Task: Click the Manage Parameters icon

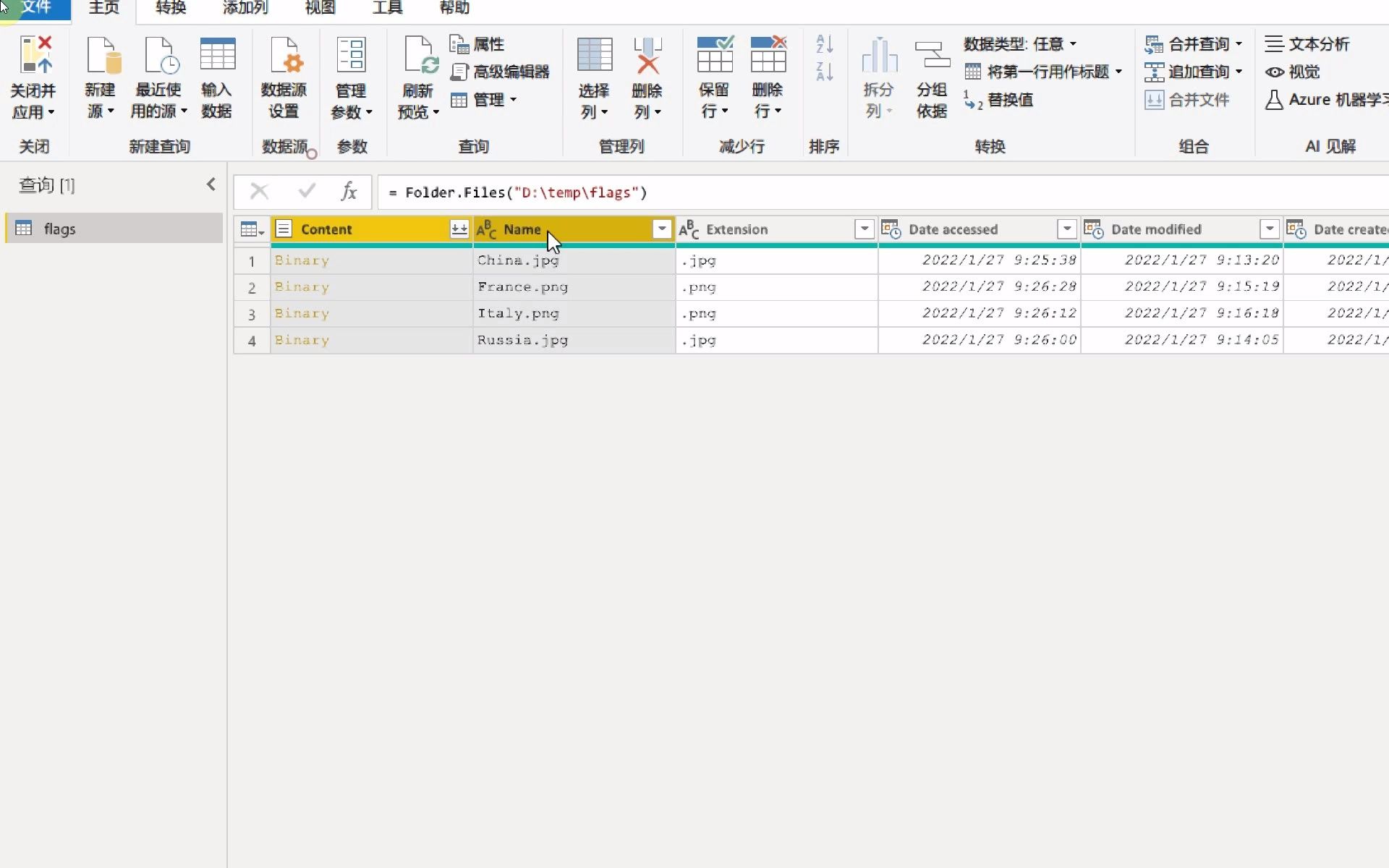Action: [x=352, y=55]
